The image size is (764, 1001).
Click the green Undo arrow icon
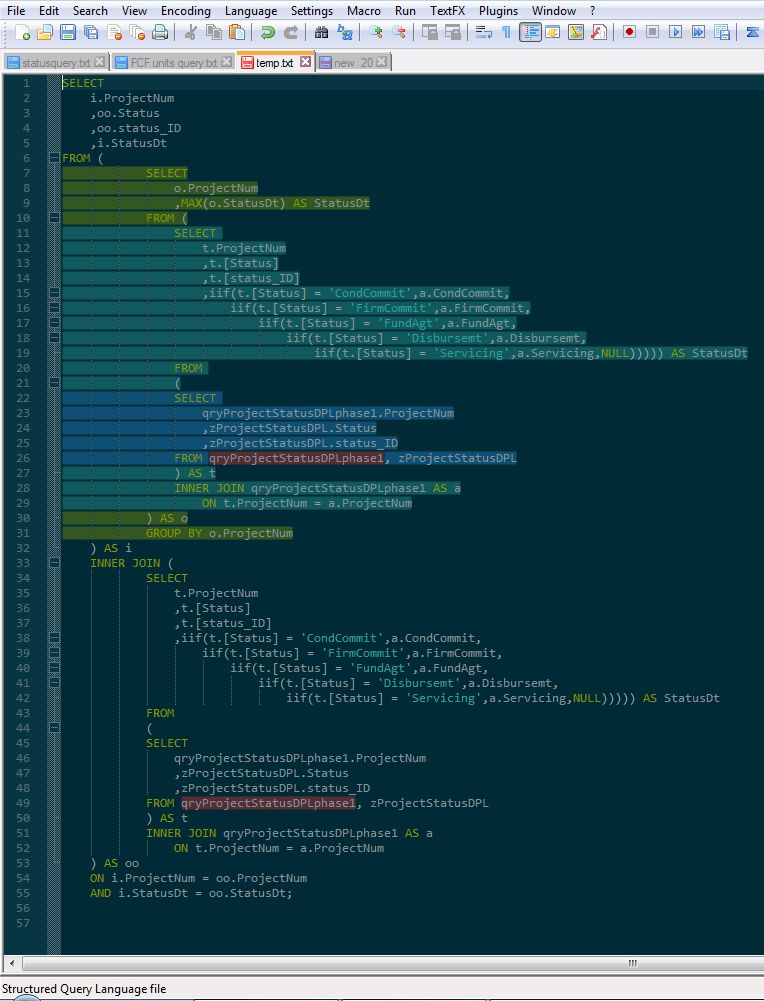coord(267,32)
